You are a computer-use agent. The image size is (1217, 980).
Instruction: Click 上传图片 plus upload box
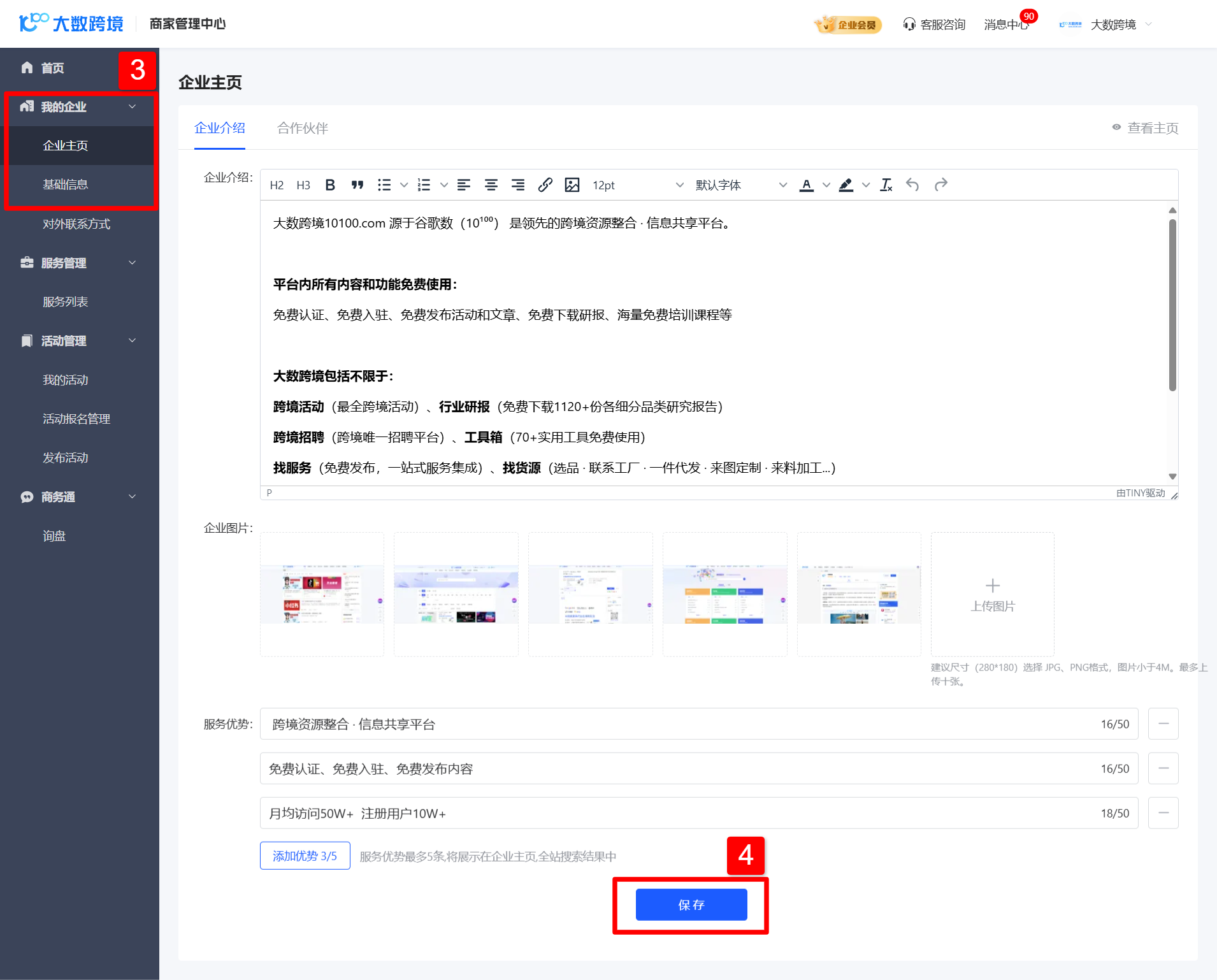coord(993,594)
